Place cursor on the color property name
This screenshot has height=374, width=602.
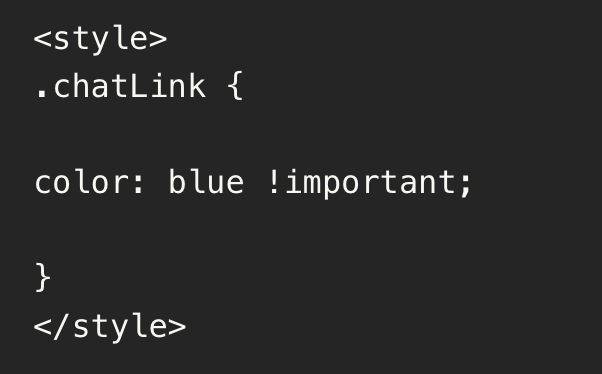coord(82,182)
